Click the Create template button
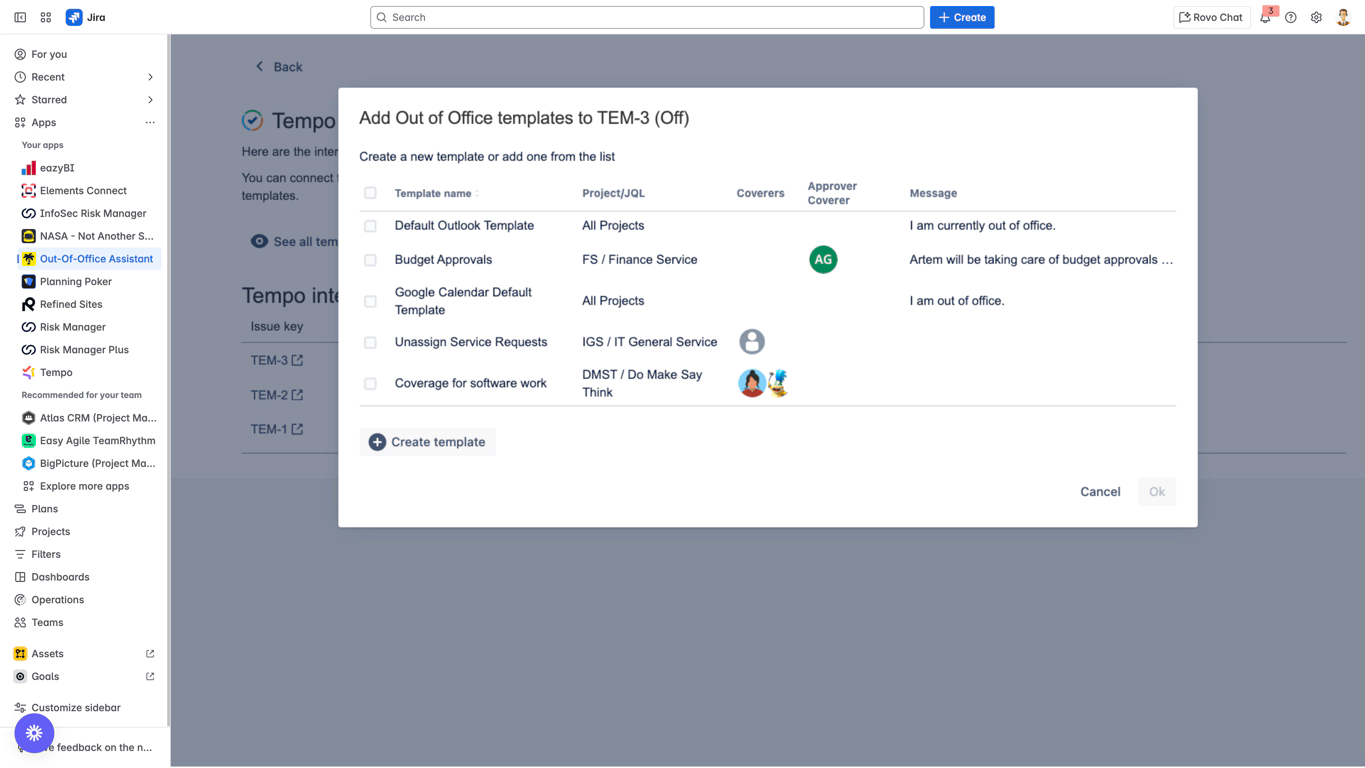The width and height of the screenshot is (1365, 768). coord(427,442)
